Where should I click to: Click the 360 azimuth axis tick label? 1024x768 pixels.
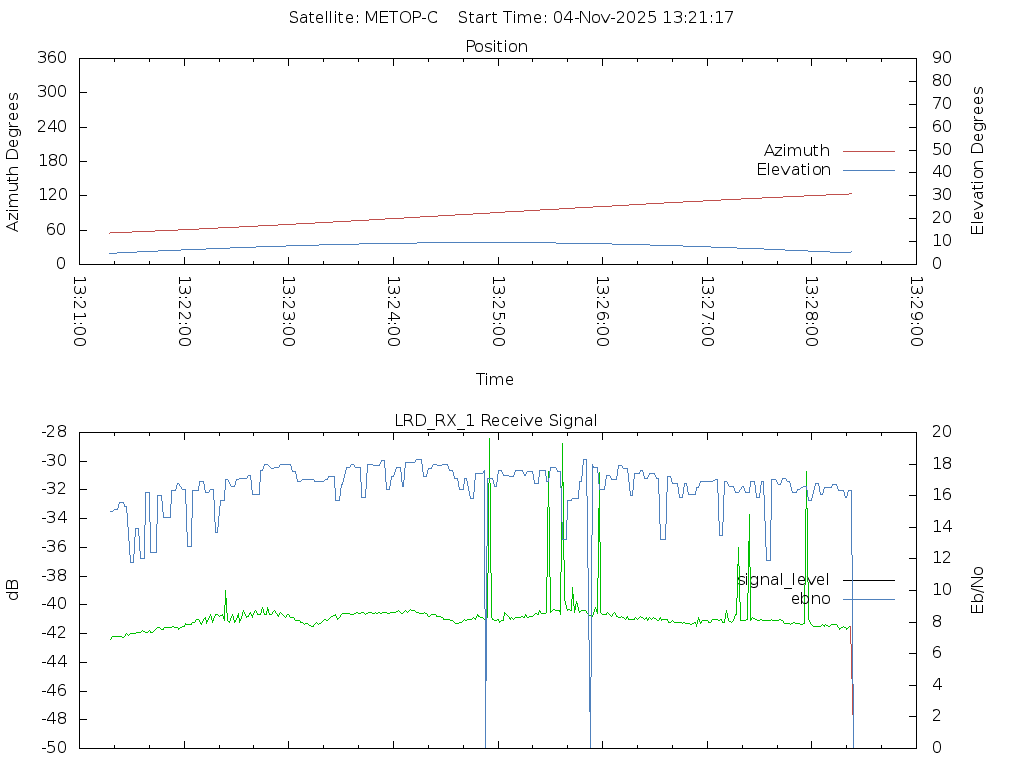click(x=51, y=58)
